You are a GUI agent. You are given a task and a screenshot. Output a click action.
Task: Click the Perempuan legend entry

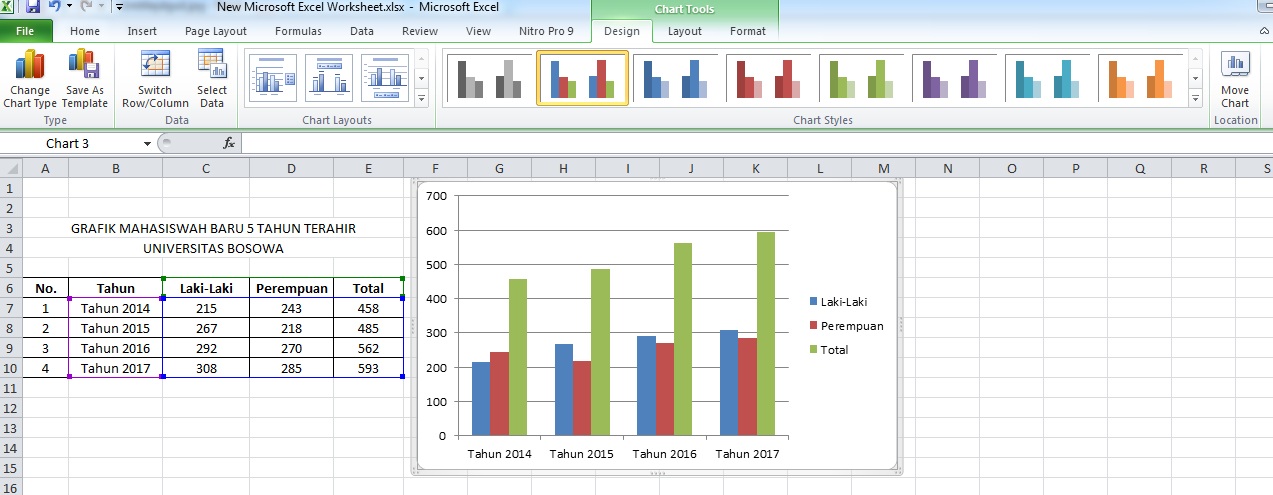(846, 326)
